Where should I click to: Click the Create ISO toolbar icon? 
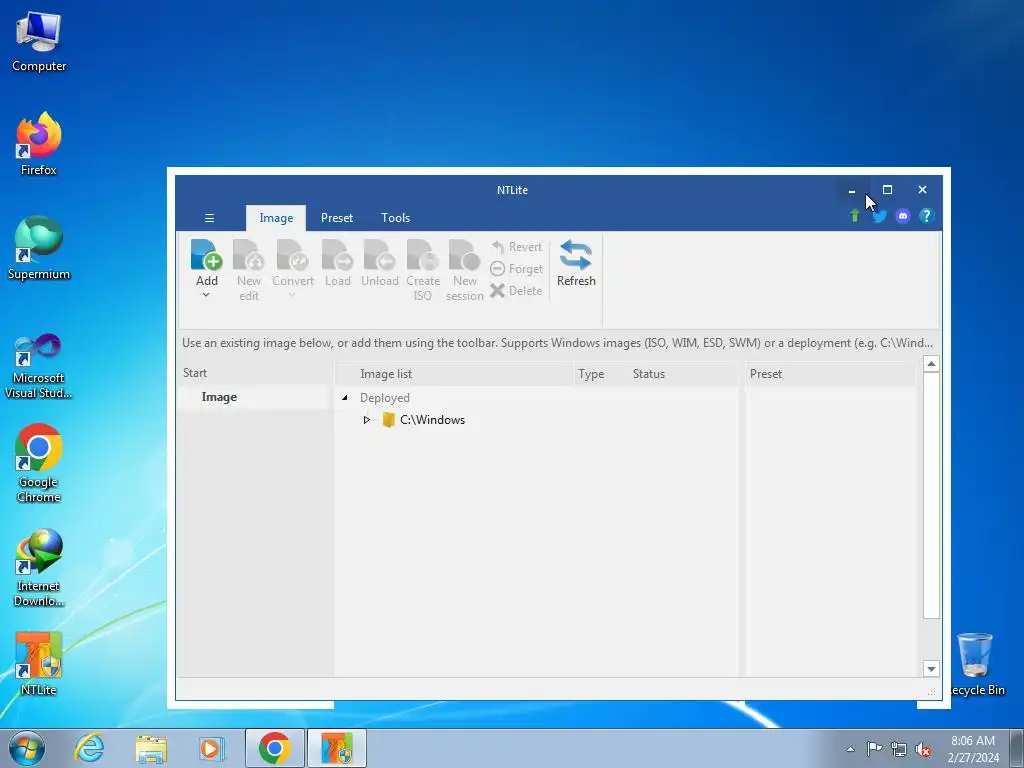tap(423, 255)
